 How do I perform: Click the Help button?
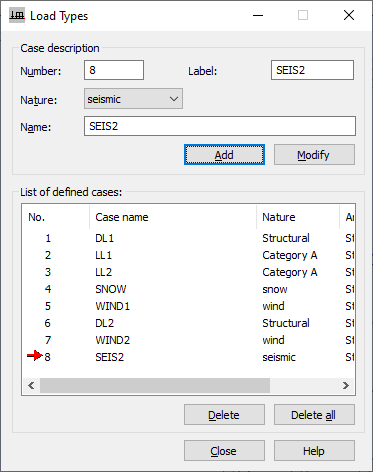pyautogui.click(x=314, y=451)
